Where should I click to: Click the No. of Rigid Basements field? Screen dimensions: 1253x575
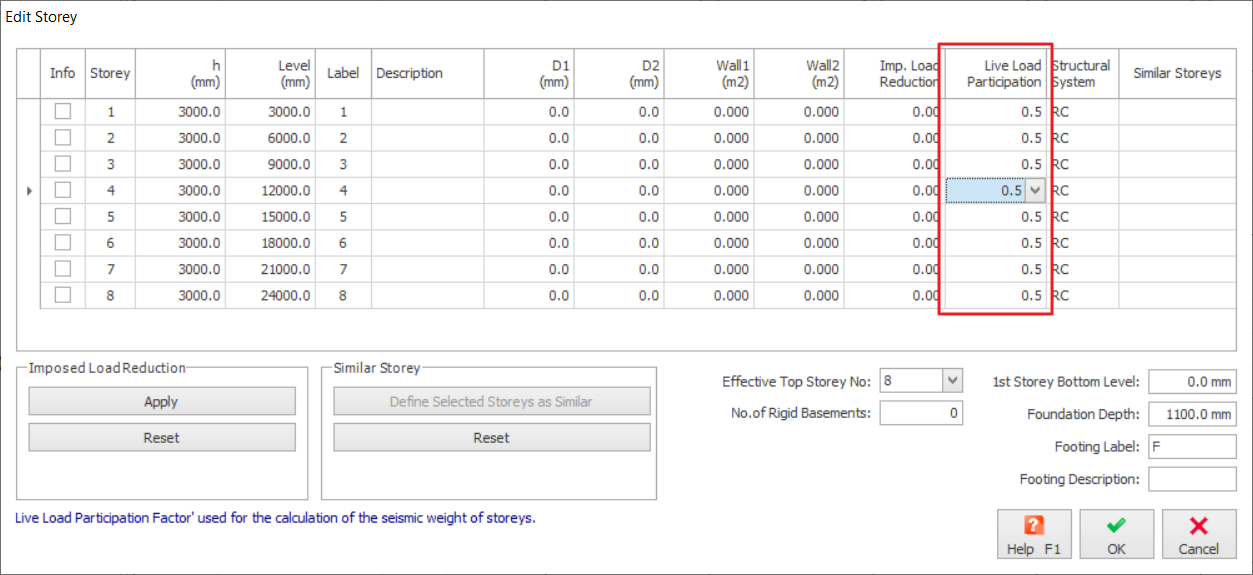(x=921, y=413)
